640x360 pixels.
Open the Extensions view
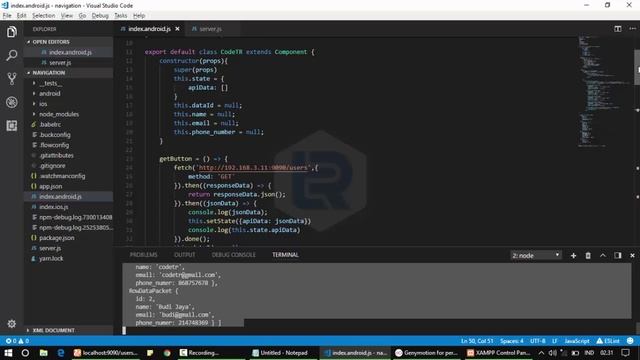[x=12, y=125]
